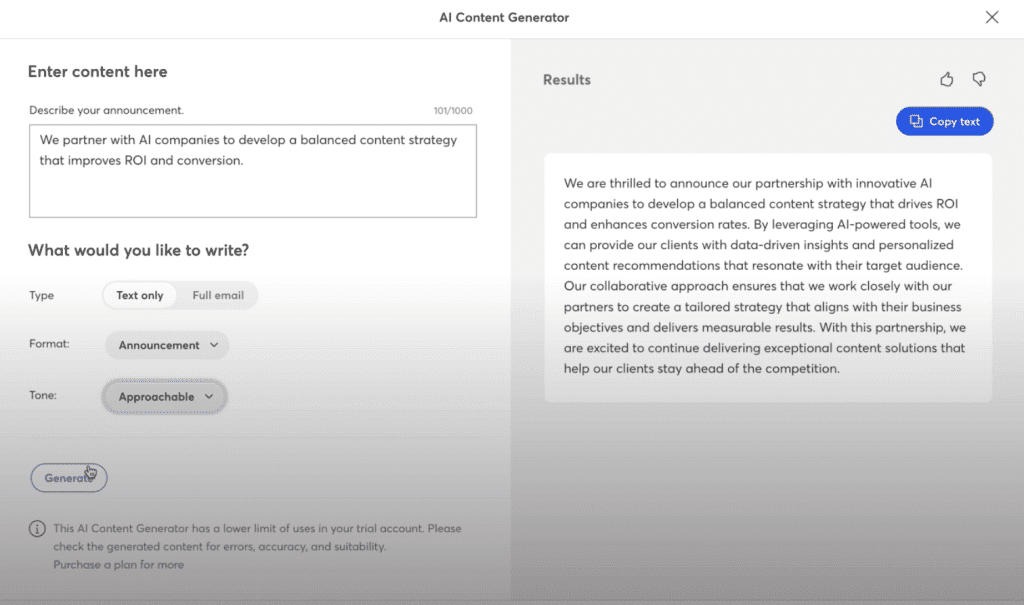
Task: Close the AI Content Generator dialog
Action: (991, 18)
